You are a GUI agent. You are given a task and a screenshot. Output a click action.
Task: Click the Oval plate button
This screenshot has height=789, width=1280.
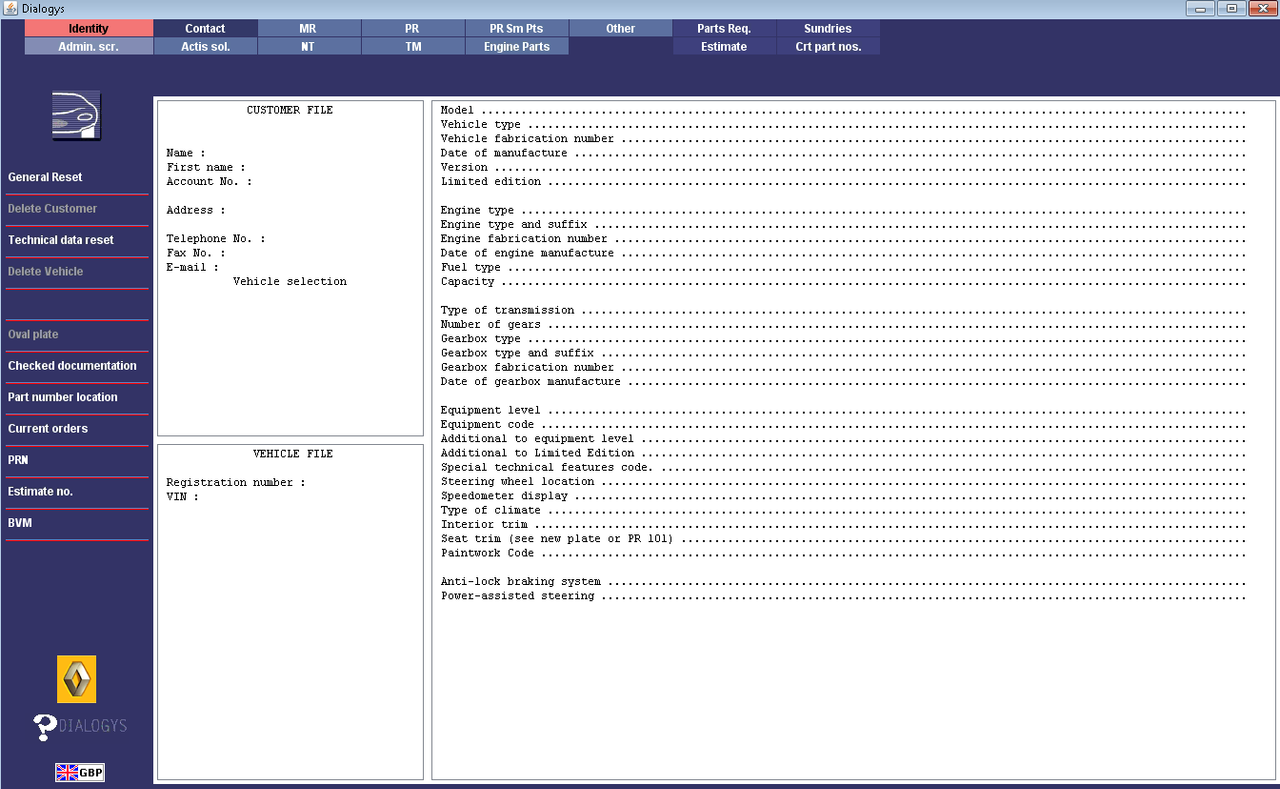pos(77,334)
